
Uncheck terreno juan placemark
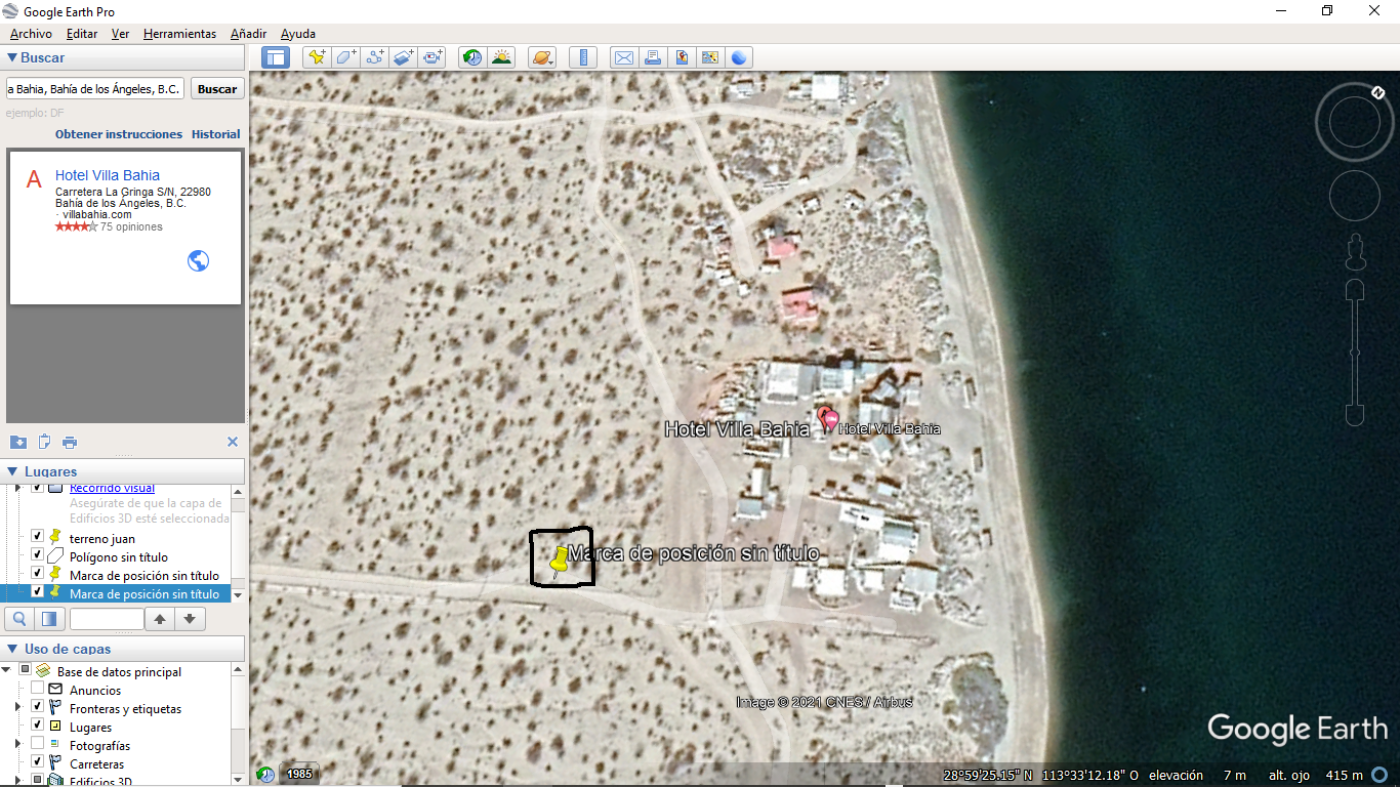(37, 537)
